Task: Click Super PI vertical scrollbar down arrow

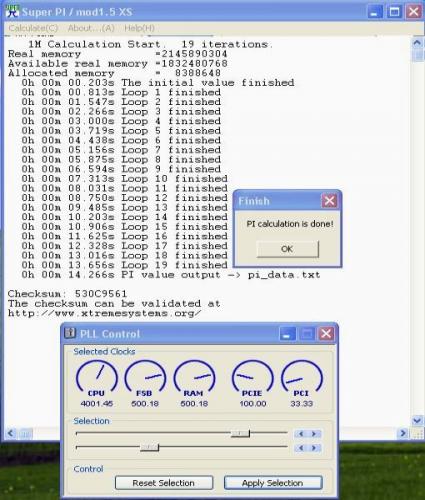Action: (417, 420)
